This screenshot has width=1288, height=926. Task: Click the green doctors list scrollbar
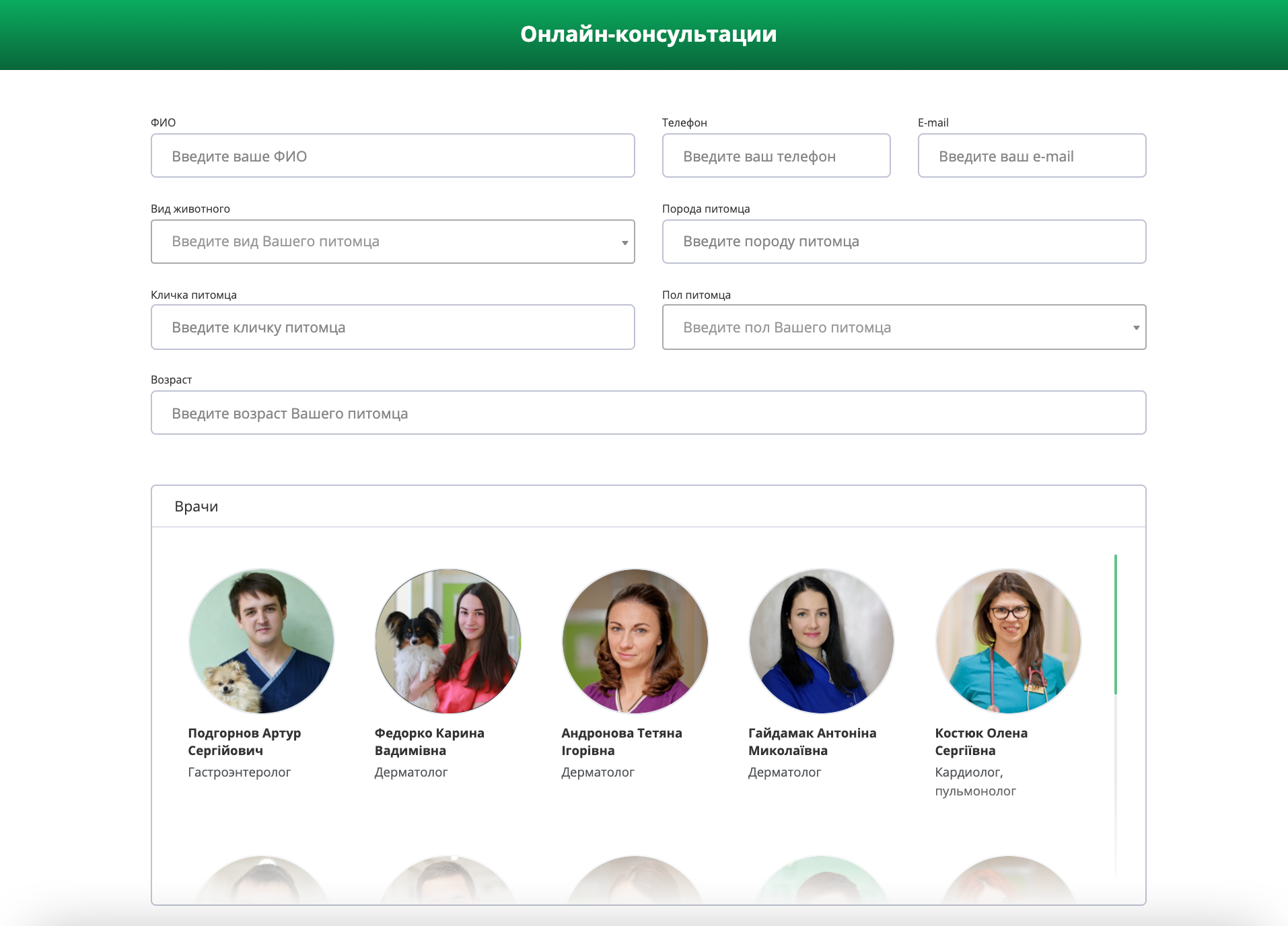(1115, 625)
